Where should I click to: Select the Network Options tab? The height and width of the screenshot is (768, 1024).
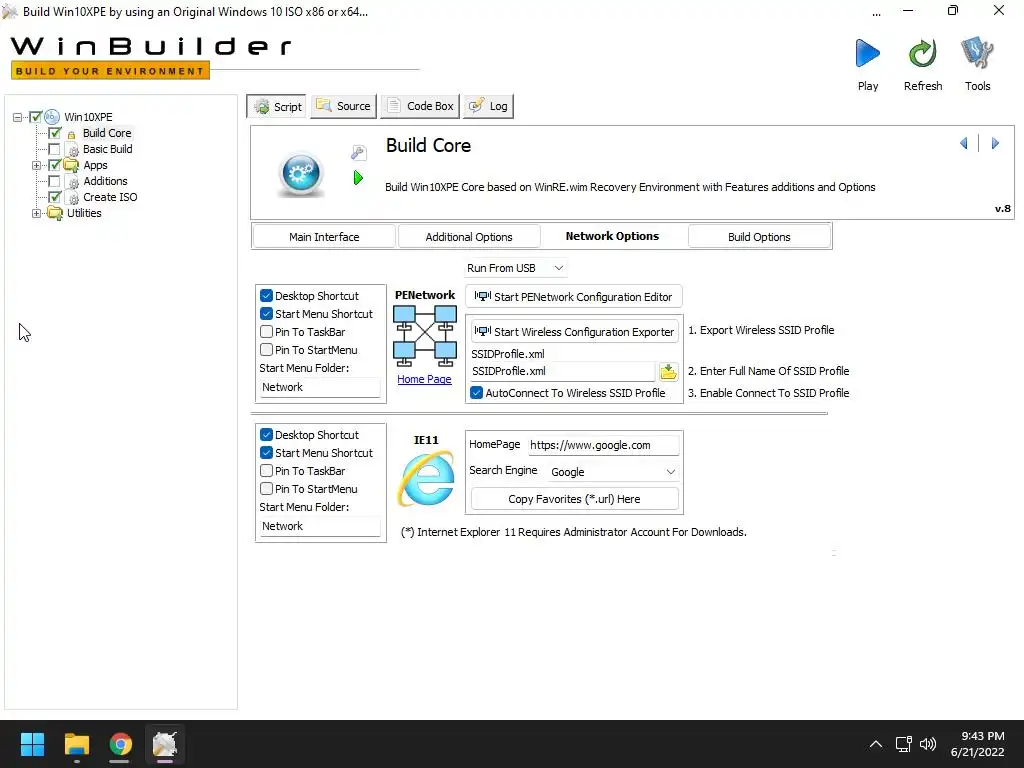pyautogui.click(x=613, y=236)
